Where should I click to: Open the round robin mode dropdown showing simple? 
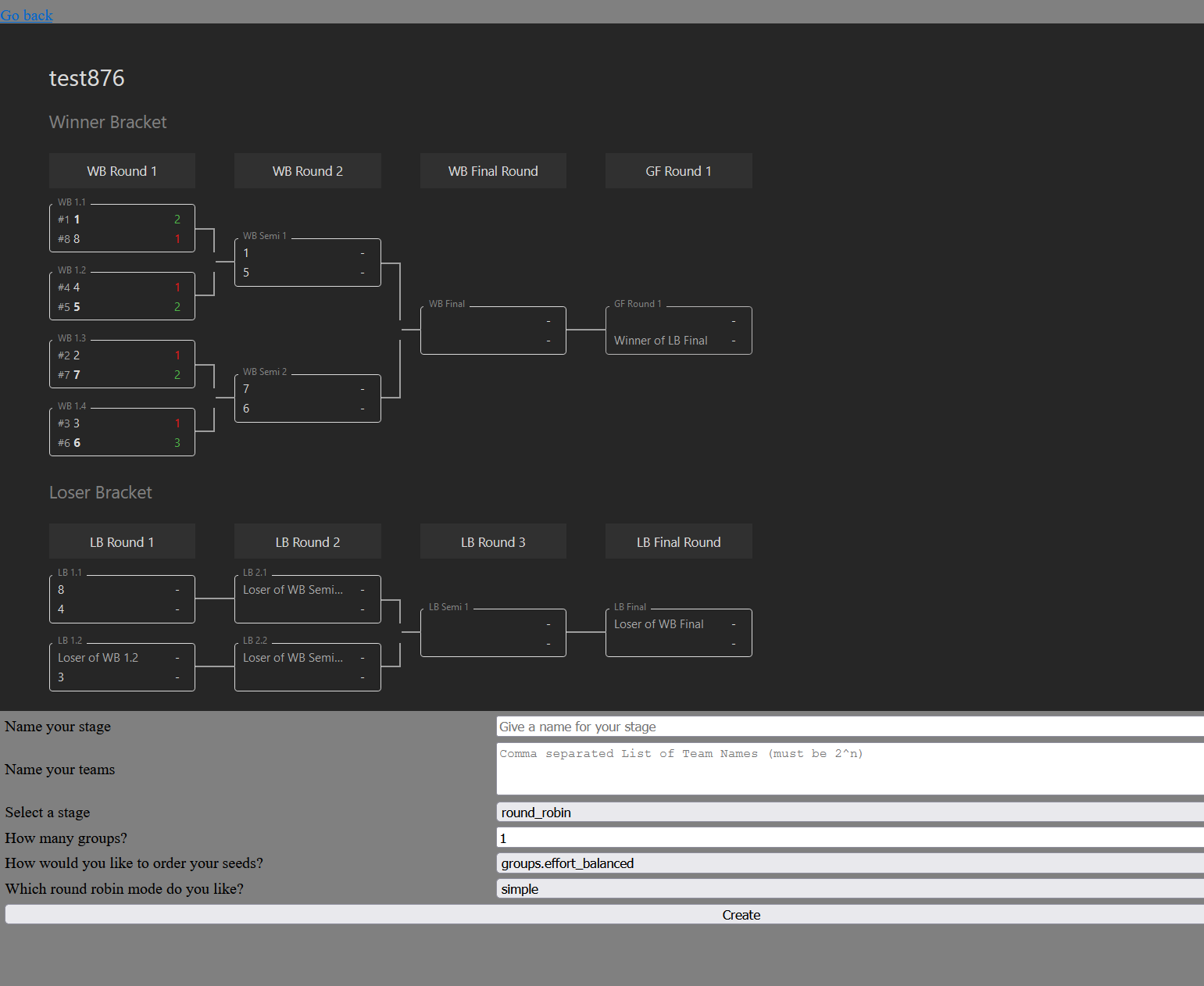(849, 888)
